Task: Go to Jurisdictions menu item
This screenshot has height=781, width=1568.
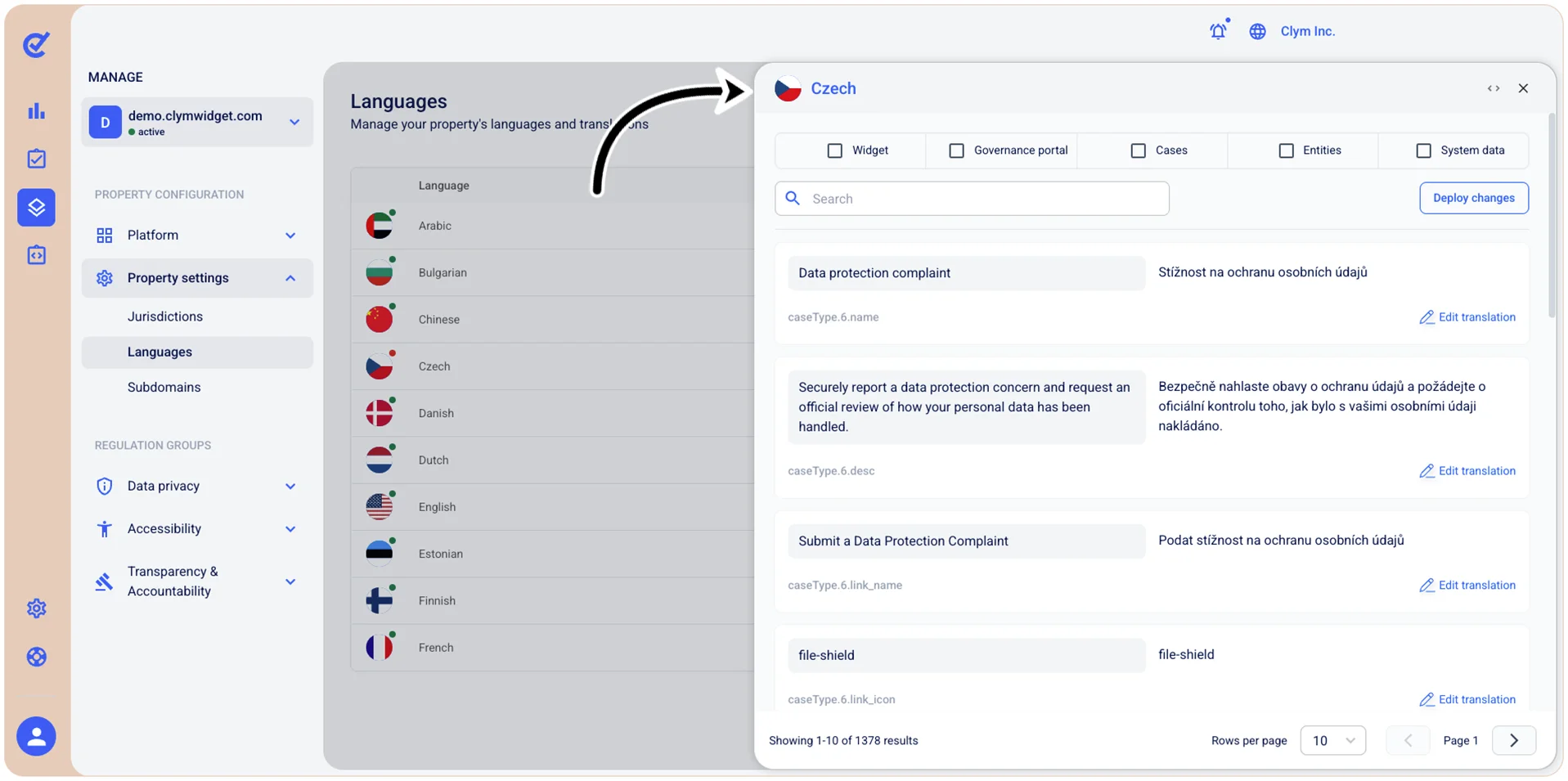Action: click(165, 316)
